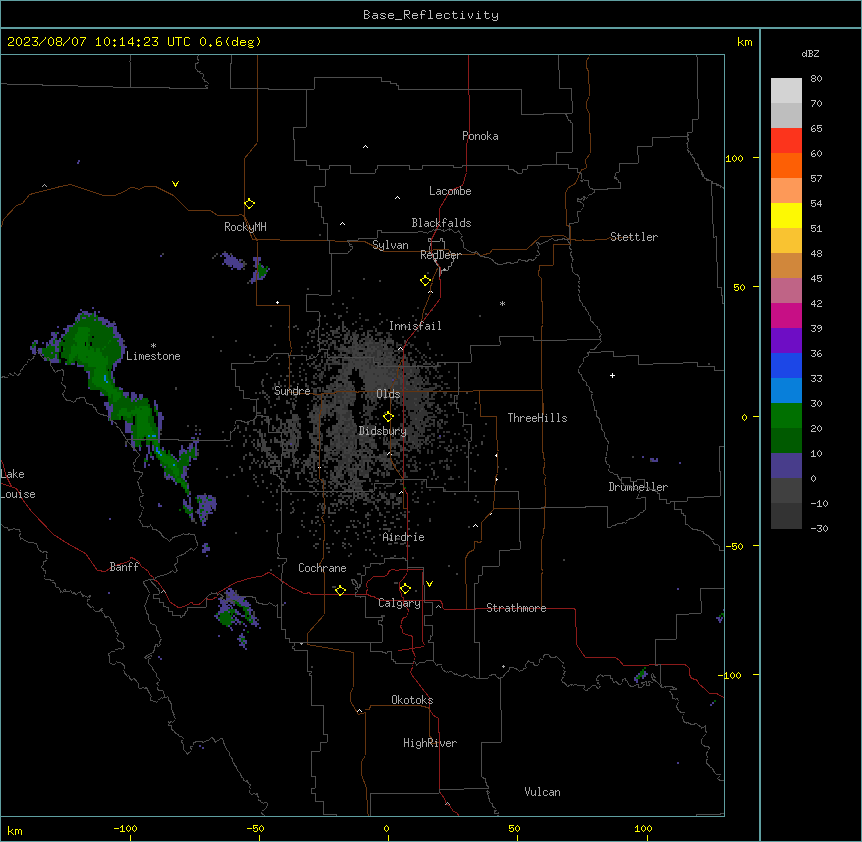
Task: Click the Didsbury label
Action: (383, 431)
